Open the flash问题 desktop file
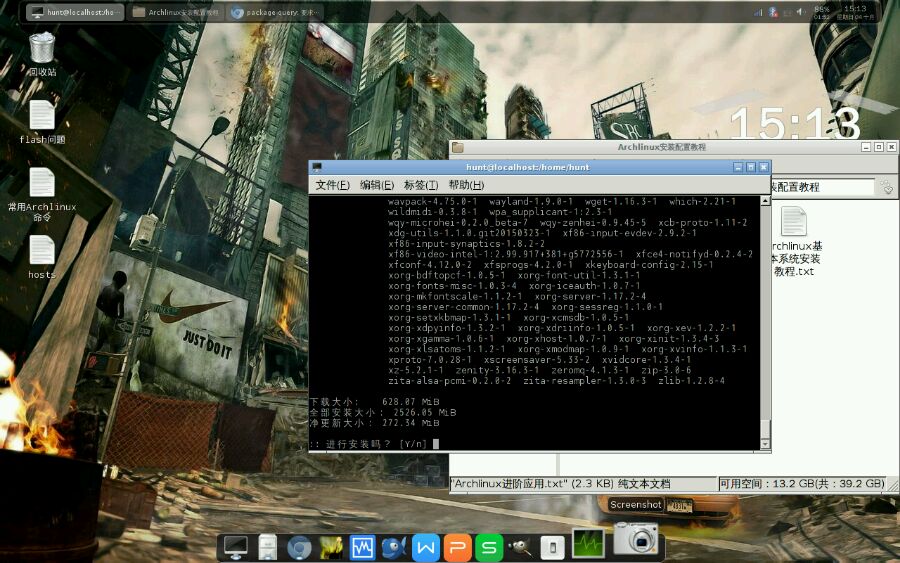The image size is (900, 563). point(42,122)
